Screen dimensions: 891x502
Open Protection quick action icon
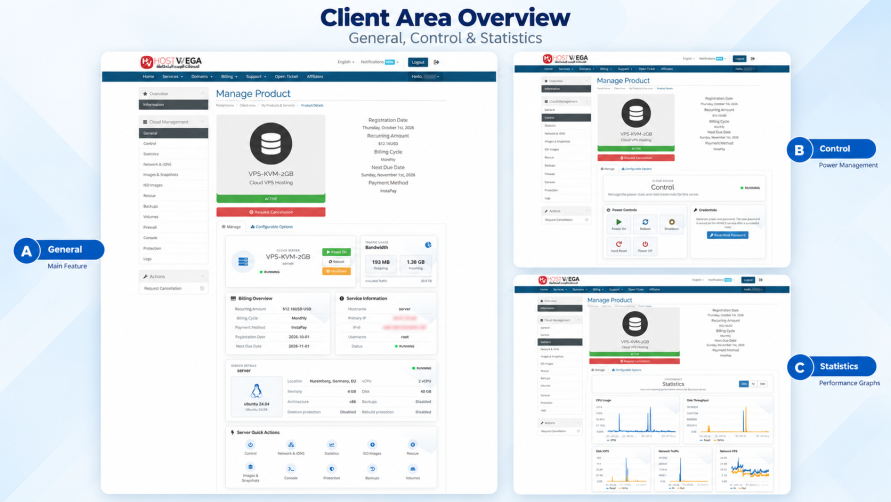332,469
